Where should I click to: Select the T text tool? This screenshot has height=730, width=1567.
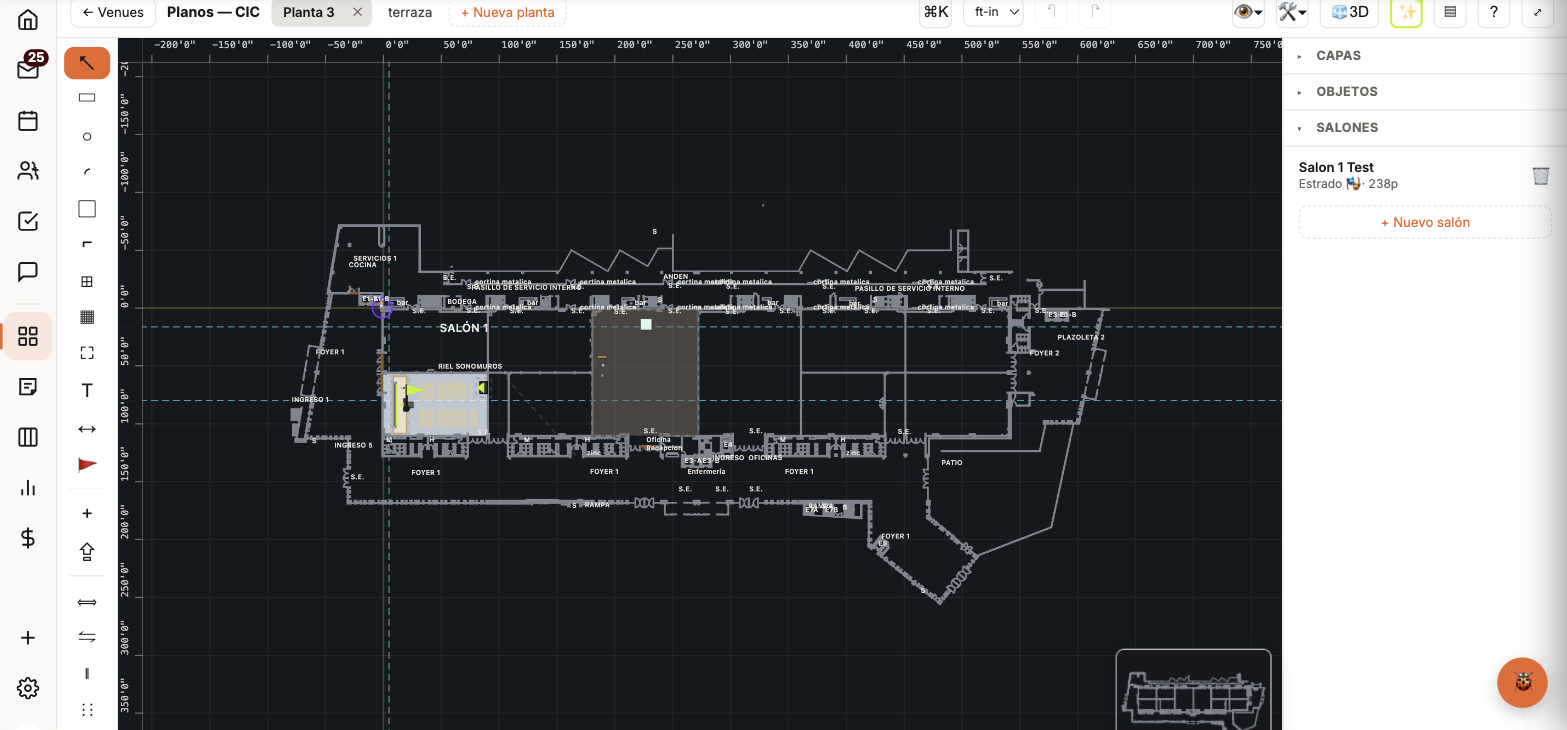87,390
